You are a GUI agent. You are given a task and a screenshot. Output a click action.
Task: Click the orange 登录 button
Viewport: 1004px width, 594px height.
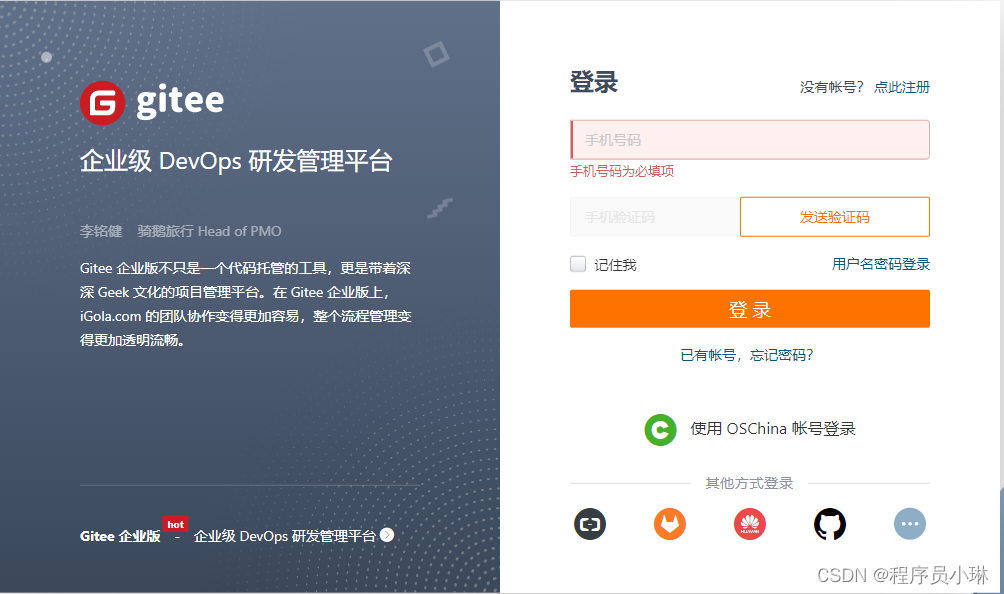(x=750, y=309)
